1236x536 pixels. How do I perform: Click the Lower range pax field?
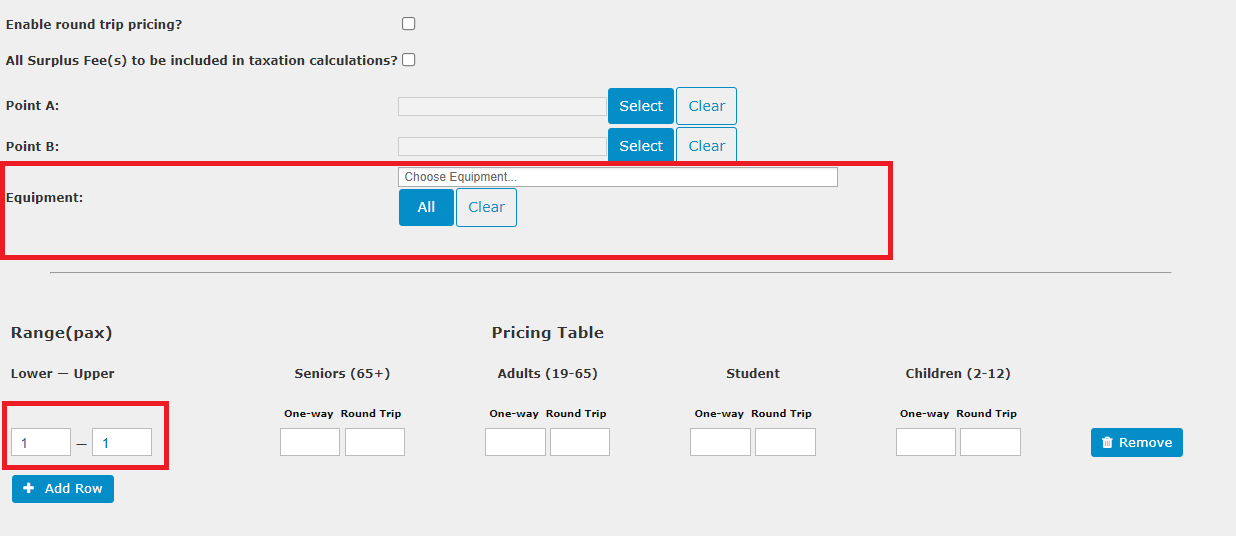click(41, 442)
